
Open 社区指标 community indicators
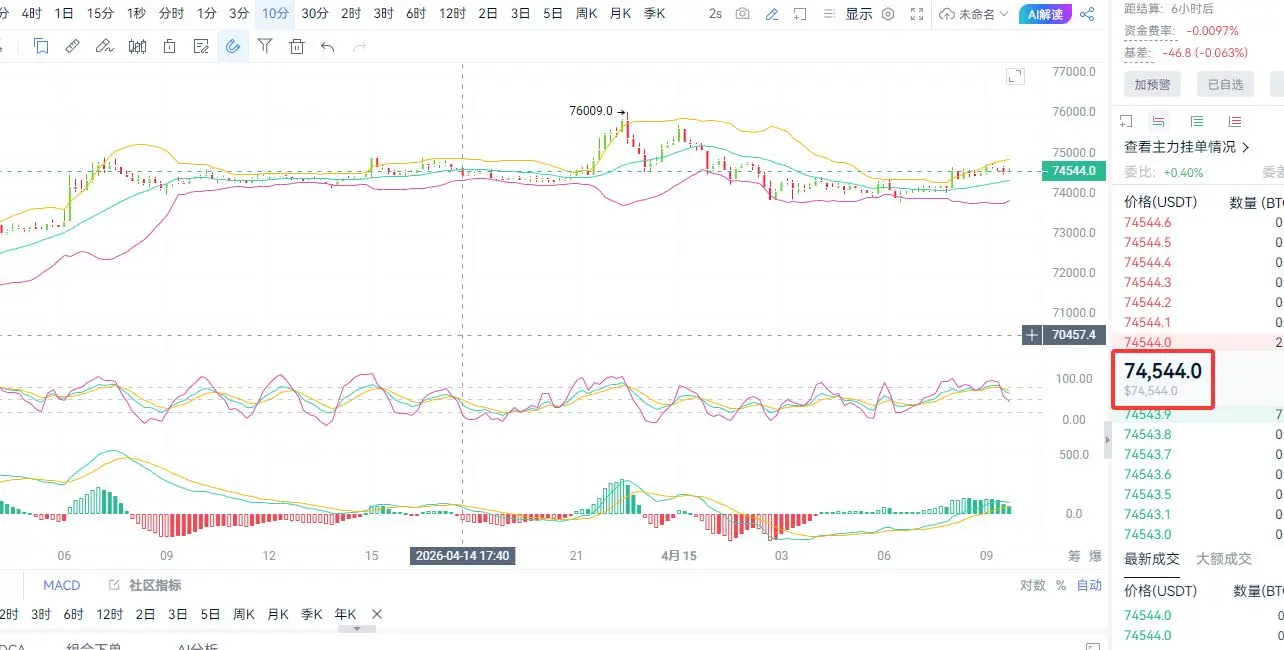click(x=155, y=585)
